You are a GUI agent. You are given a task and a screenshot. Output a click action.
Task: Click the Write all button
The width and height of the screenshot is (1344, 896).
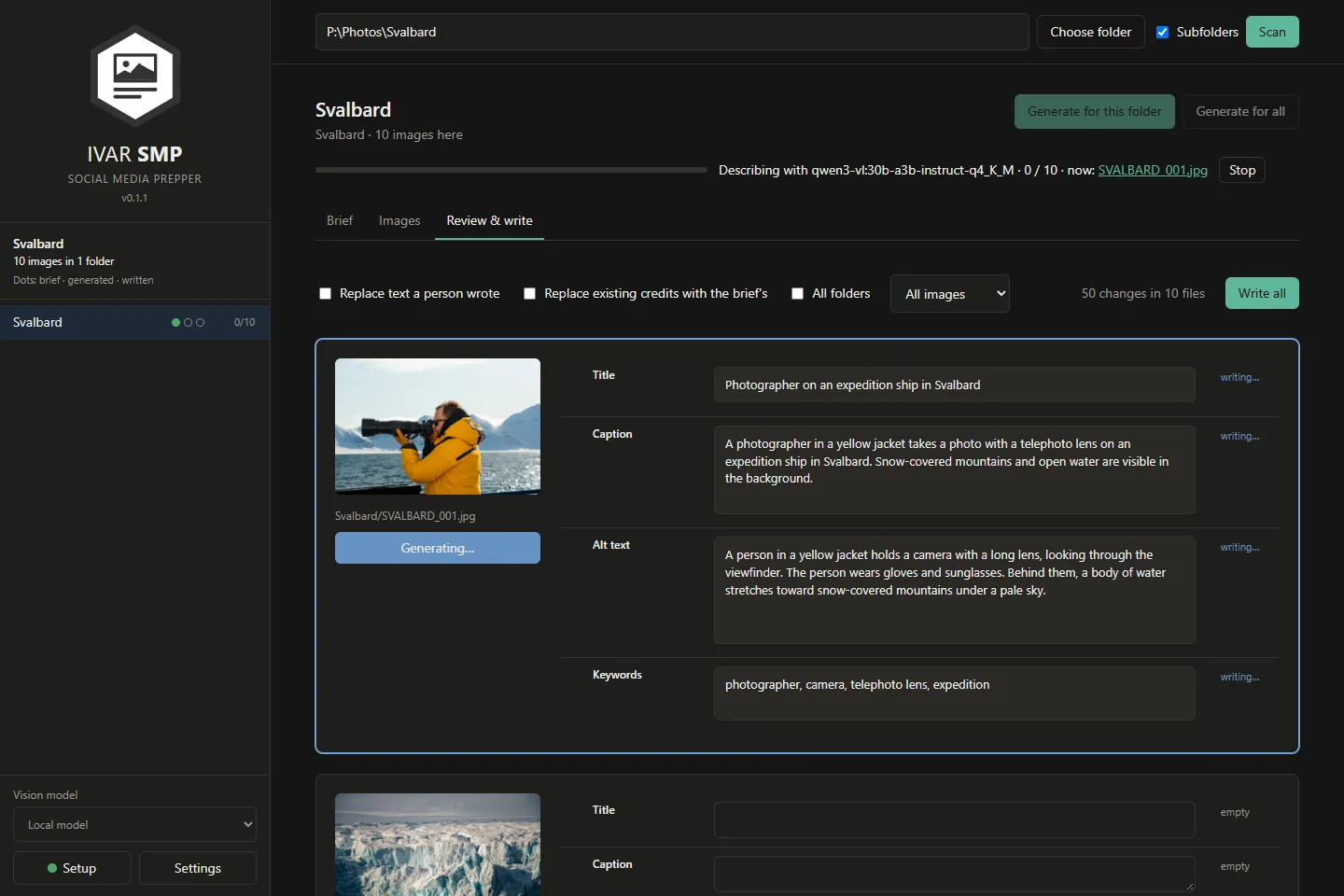click(1262, 293)
